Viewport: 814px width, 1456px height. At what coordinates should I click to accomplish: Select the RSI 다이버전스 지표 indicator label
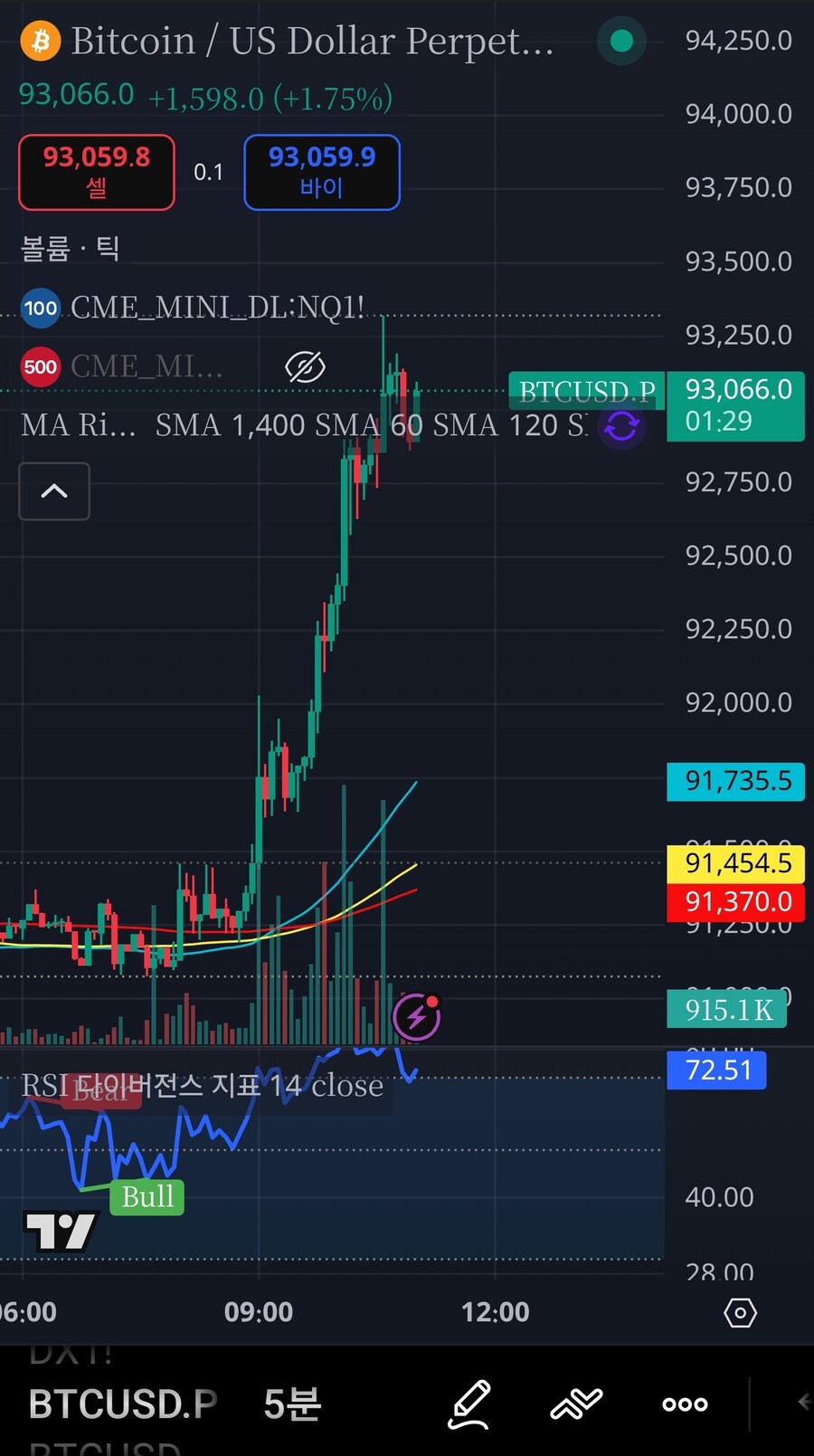[x=203, y=1085]
